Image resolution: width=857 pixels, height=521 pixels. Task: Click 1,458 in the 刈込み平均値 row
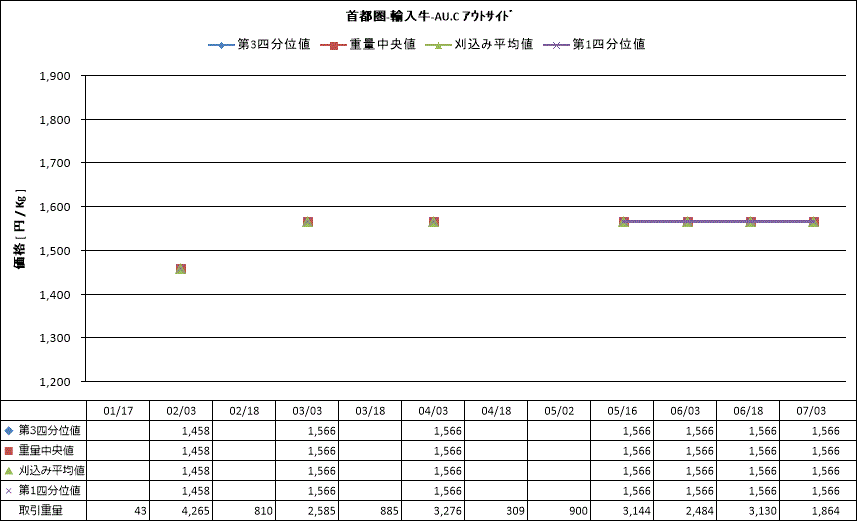pos(196,471)
